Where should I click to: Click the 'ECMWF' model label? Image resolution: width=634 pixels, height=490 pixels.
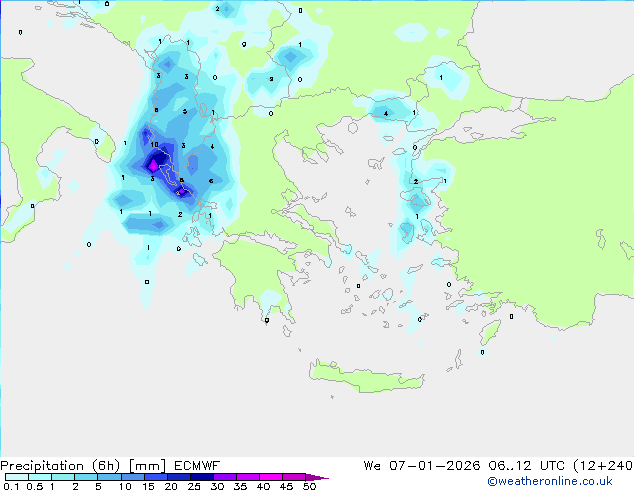[x=197, y=466]
